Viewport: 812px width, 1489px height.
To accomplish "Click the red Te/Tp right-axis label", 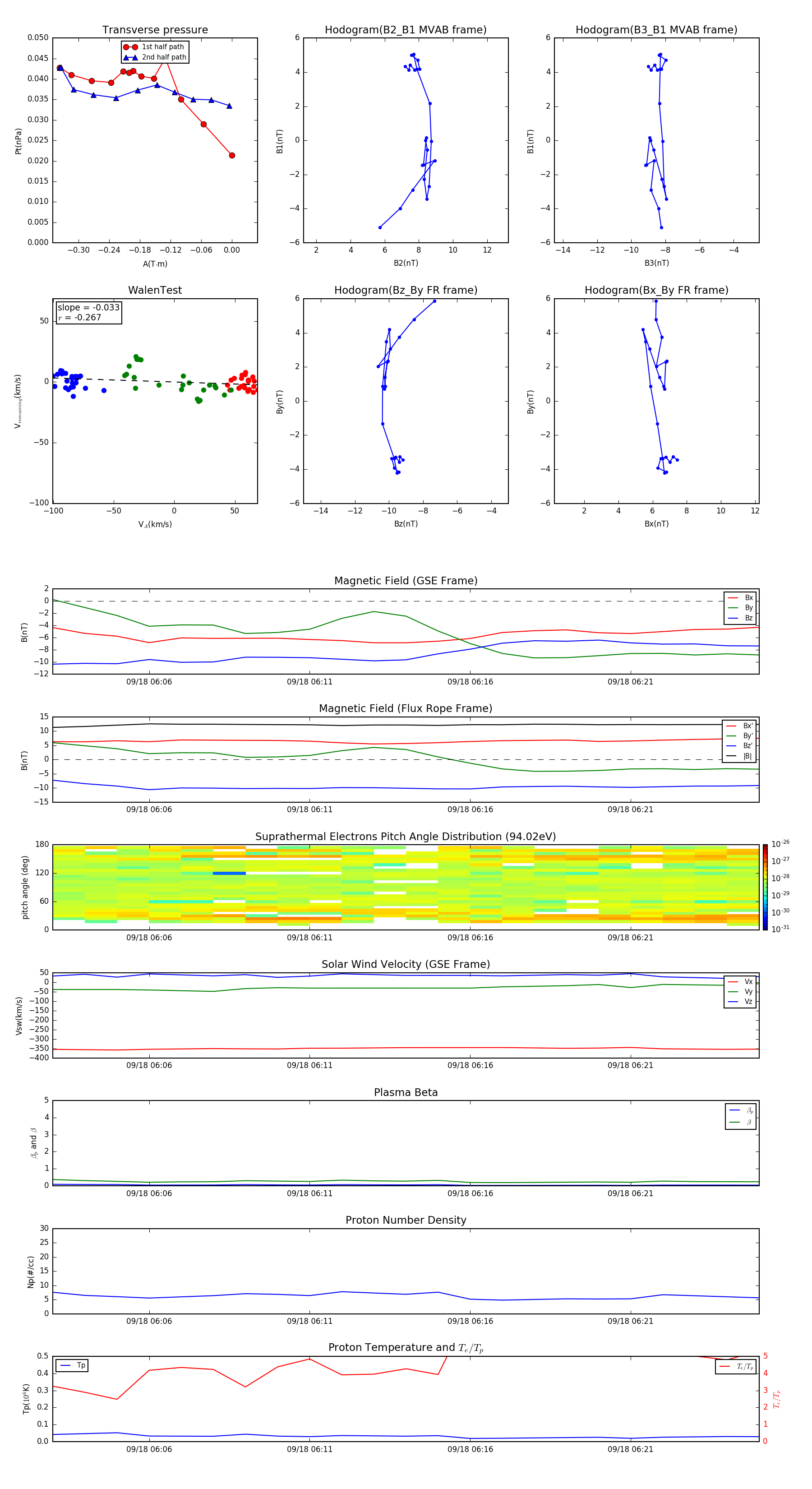I will 777,1399.
